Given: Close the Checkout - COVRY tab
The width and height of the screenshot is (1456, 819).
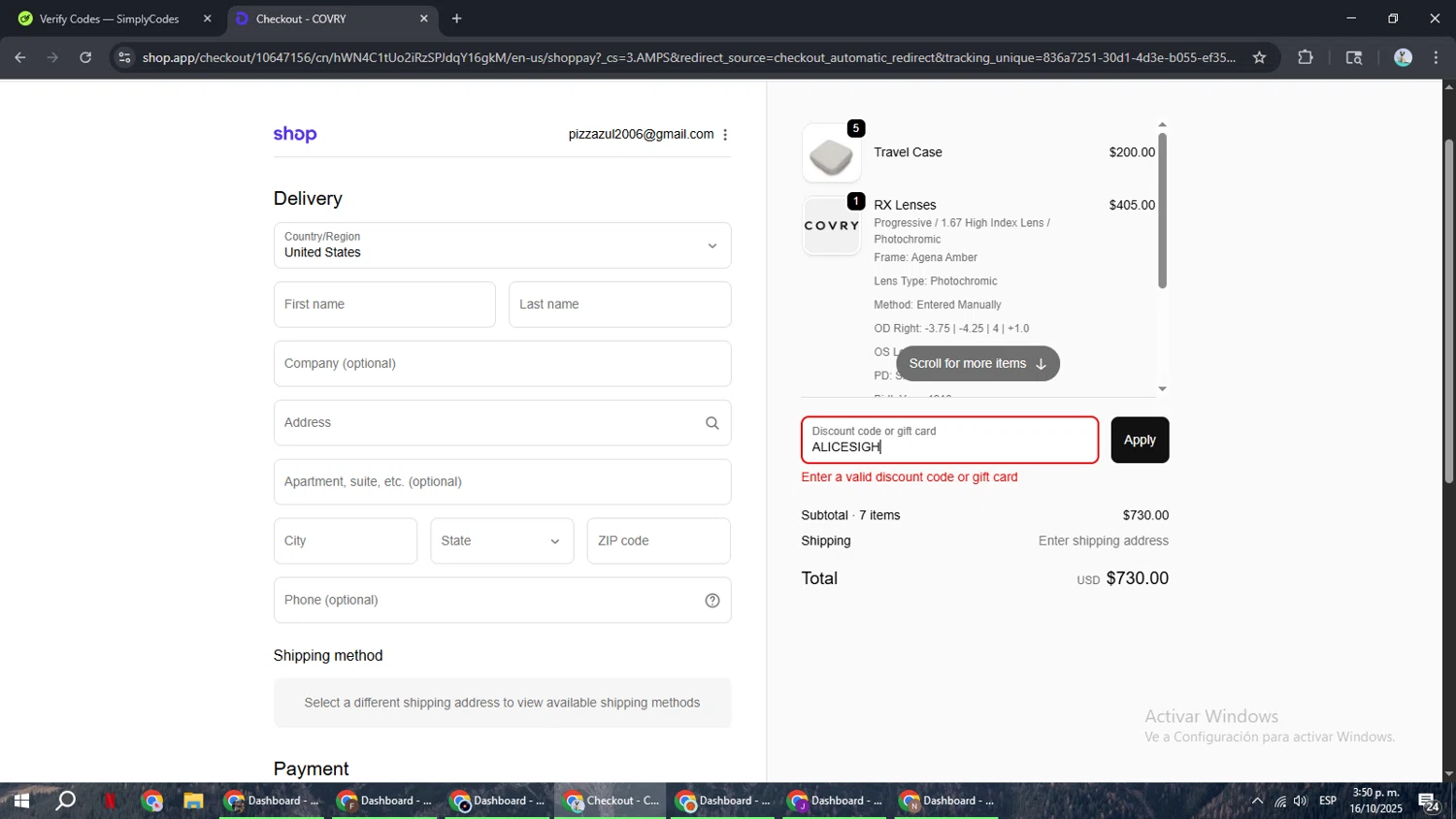Looking at the screenshot, I should 423,18.
